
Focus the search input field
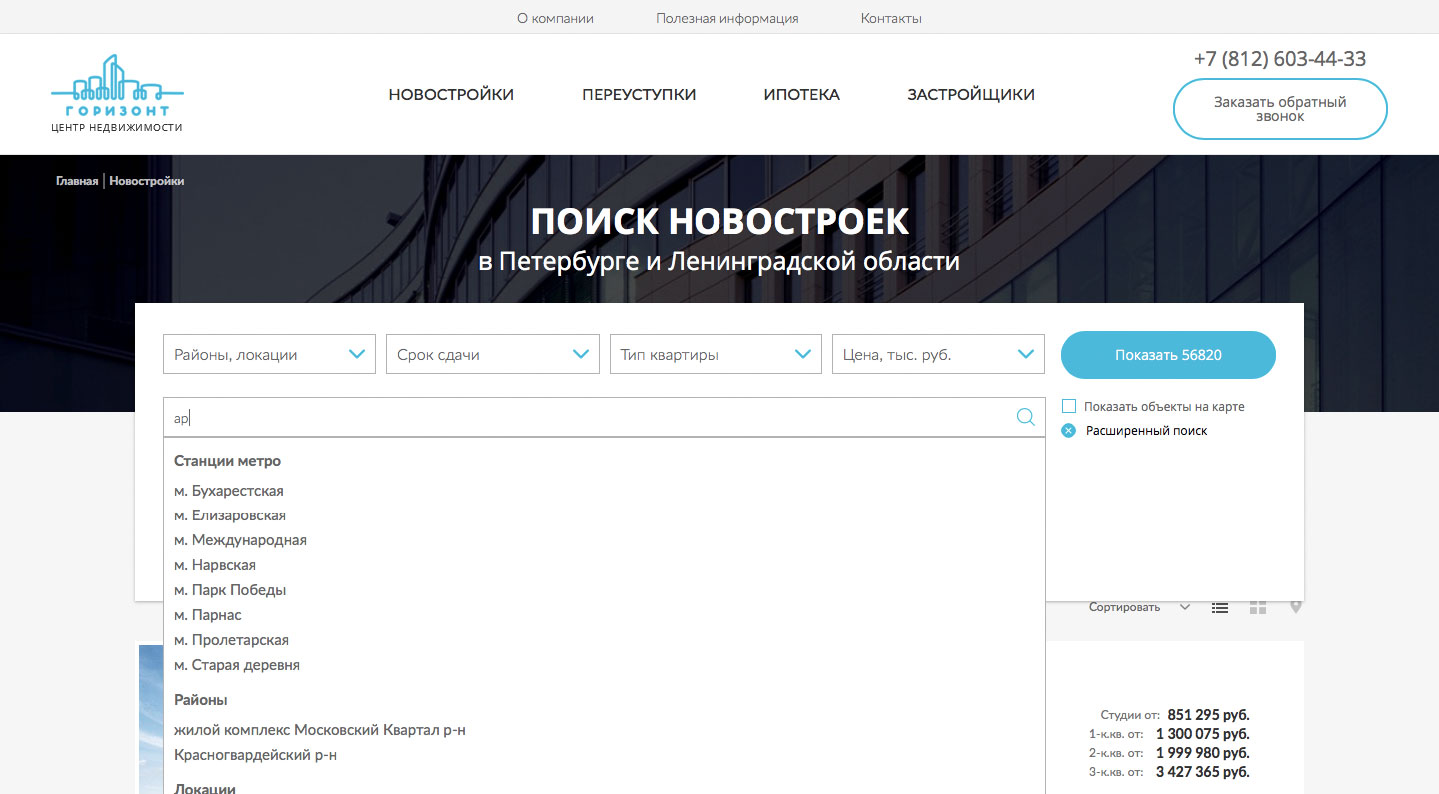(604, 418)
